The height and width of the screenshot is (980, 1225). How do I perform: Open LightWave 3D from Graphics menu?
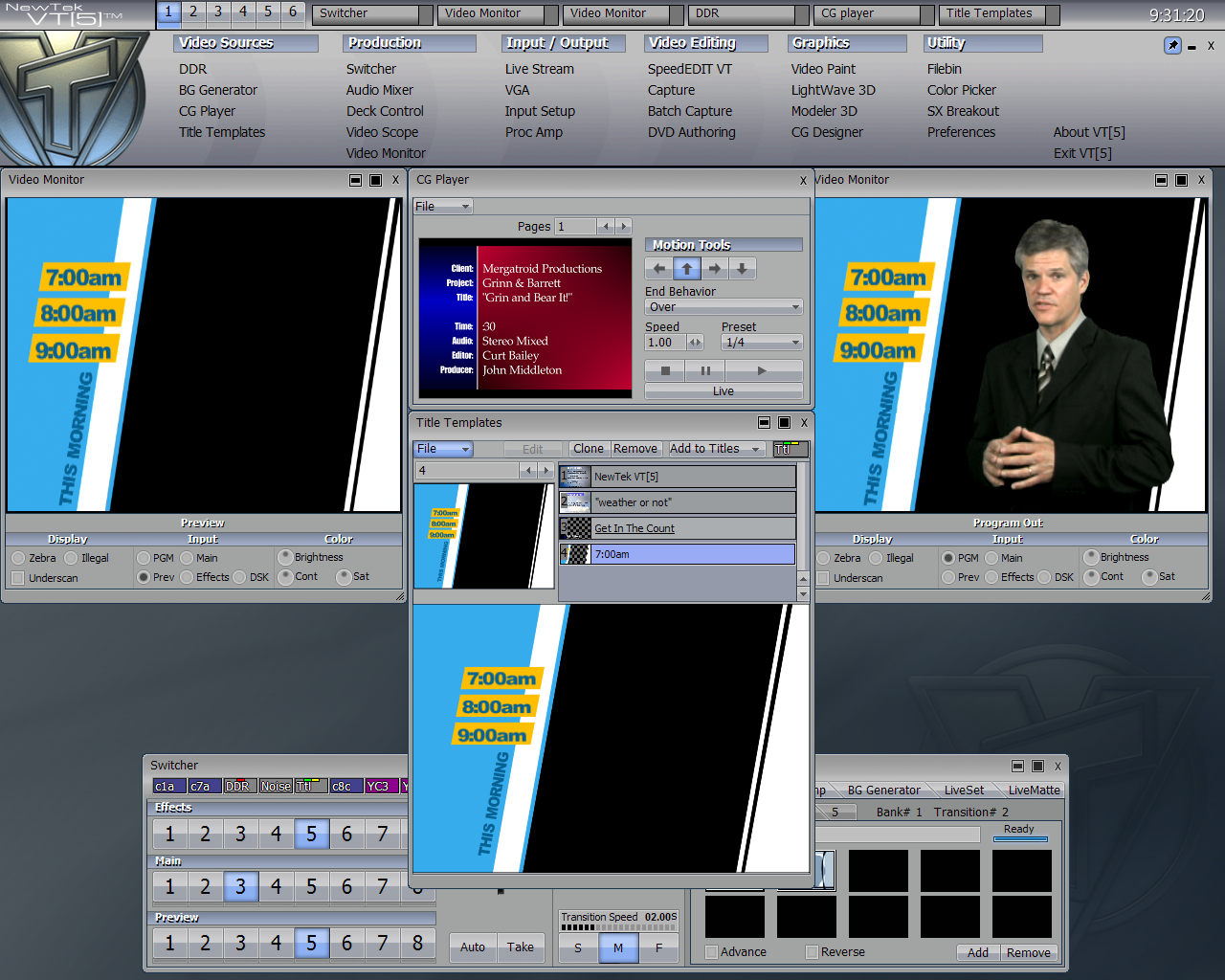(x=834, y=90)
